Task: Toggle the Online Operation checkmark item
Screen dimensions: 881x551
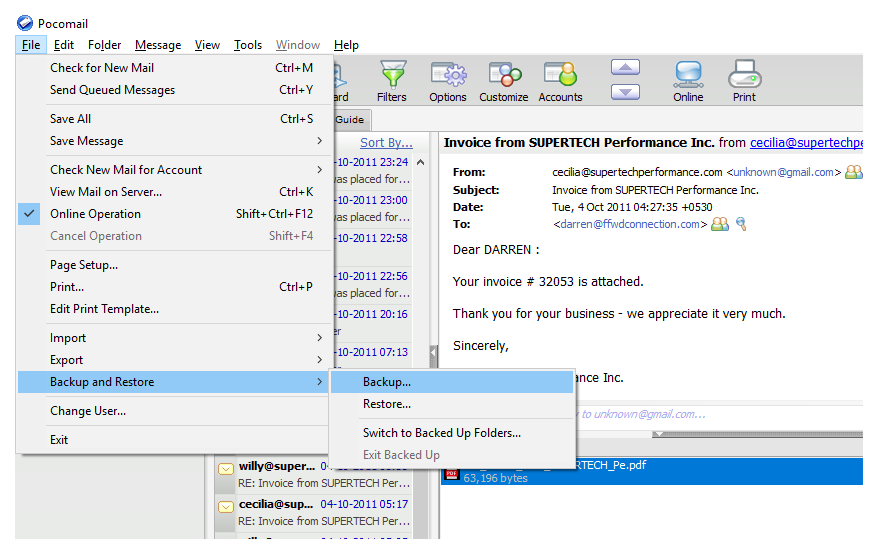Action: (175, 214)
